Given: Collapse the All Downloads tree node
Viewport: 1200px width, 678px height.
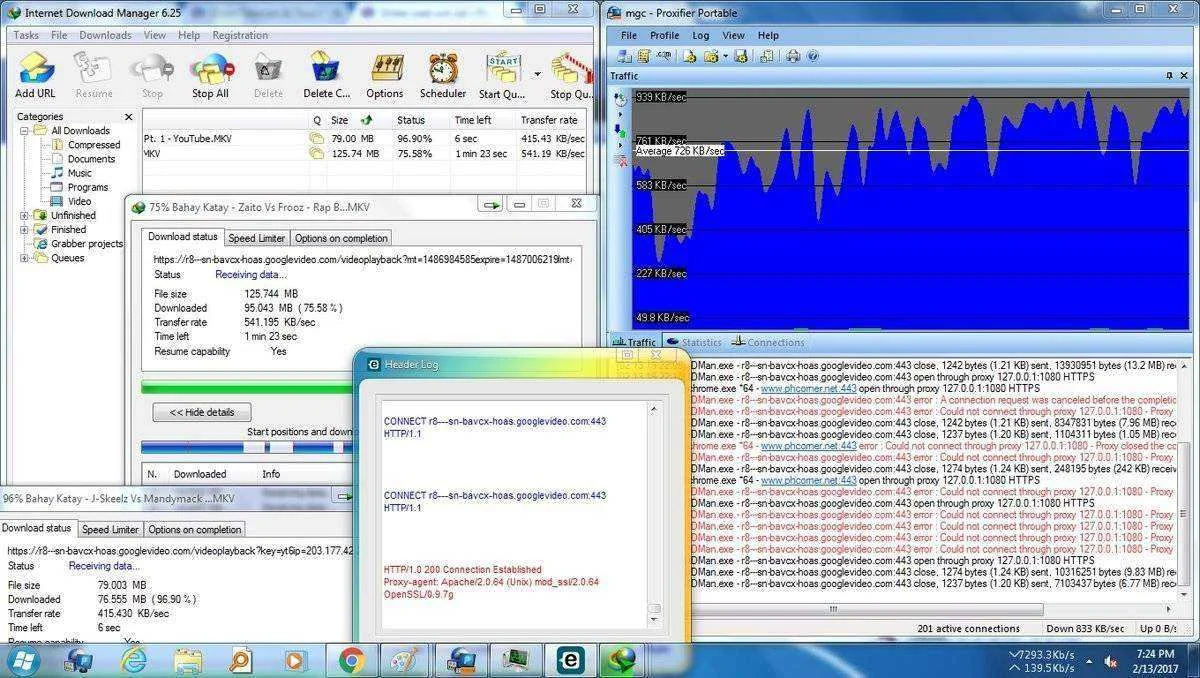Looking at the screenshot, I should pyautogui.click(x=25, y=130).
